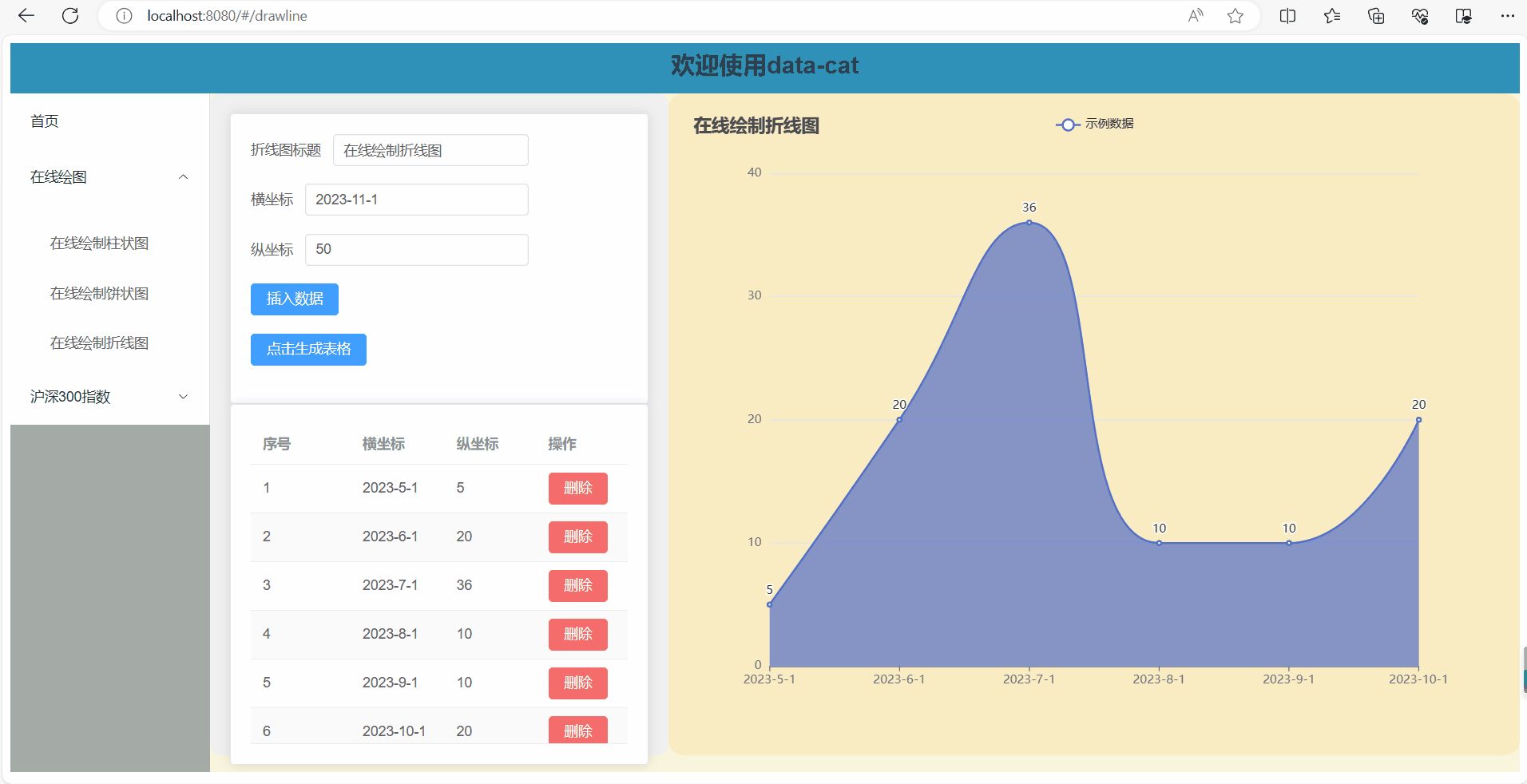Click the chevron next to 在线绘图
The height and width of the screenshot is (784, 1527).
[183, 176]
